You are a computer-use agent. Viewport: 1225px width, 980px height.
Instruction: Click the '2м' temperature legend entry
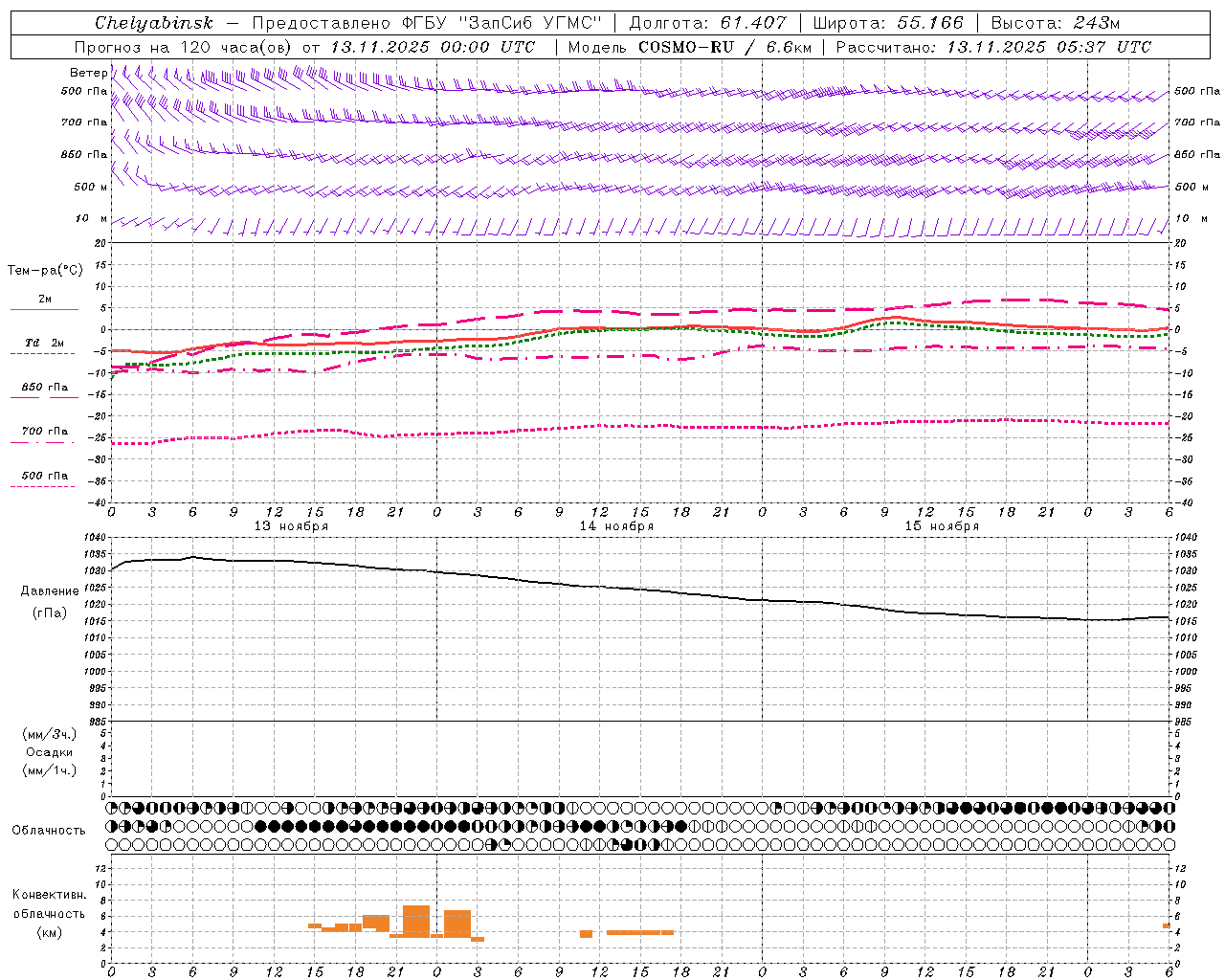click(45, 300)
